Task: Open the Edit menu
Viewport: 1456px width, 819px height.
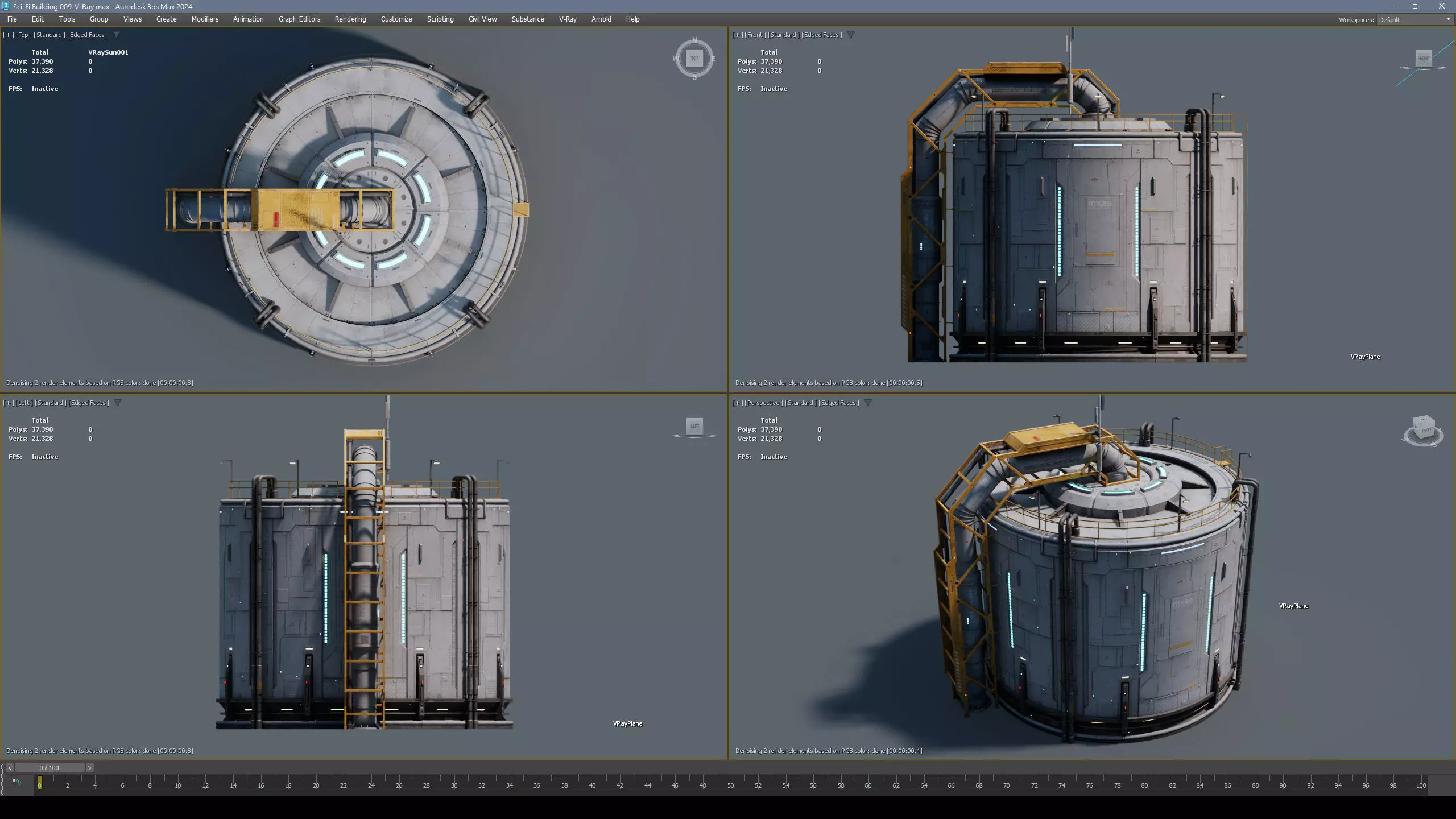Action: click(x=38, y=19)
